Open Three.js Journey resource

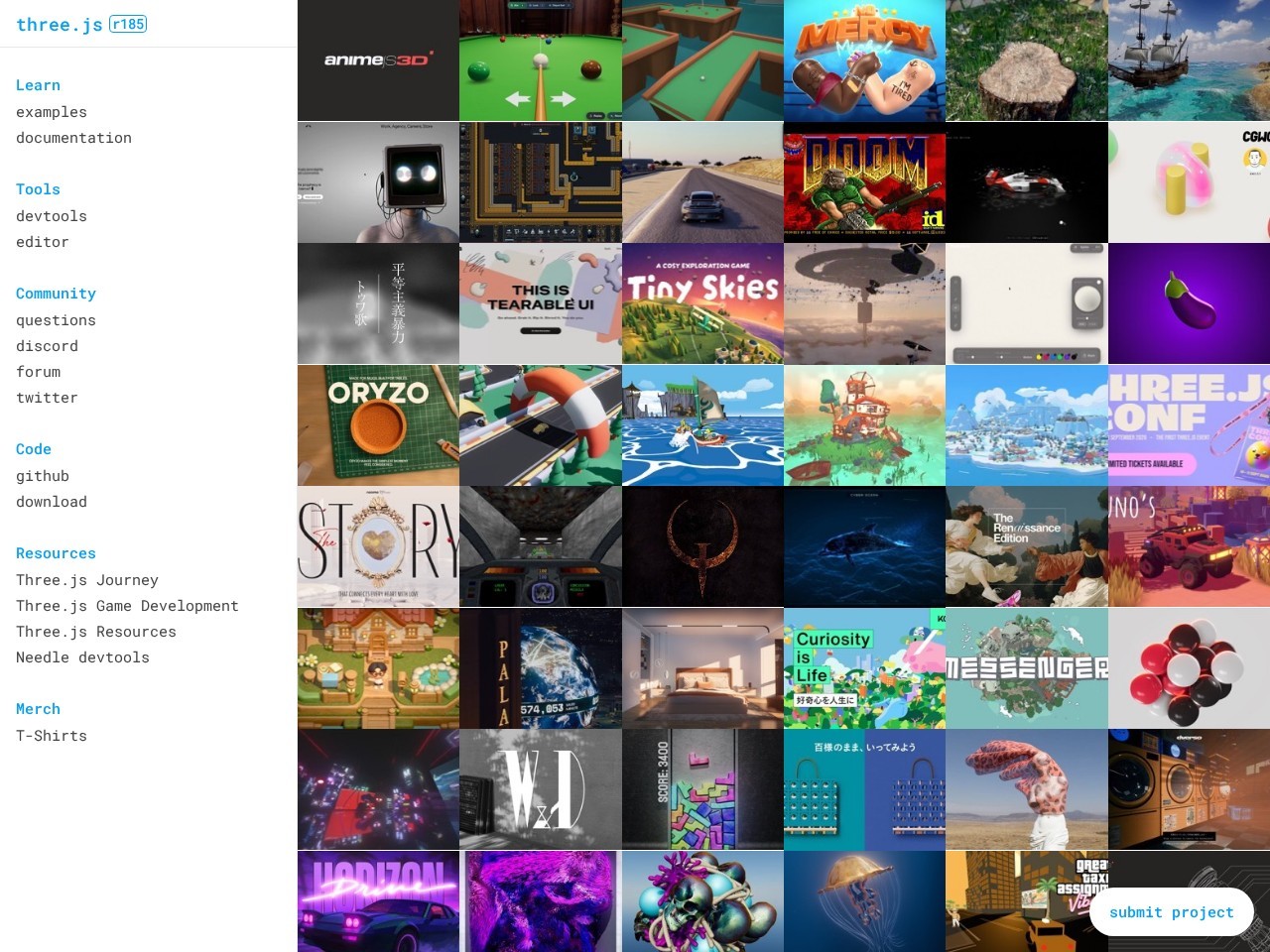click(87, 580)
